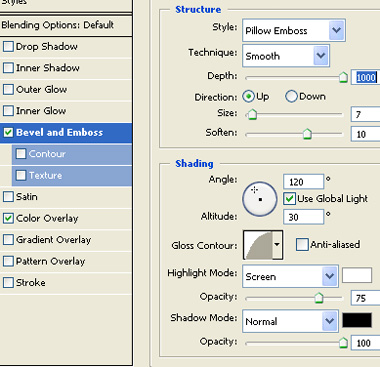This screenshot has width=380, height=367.
Task: Enable the Inner Shadow checkbox
Action: click(8, 68)
